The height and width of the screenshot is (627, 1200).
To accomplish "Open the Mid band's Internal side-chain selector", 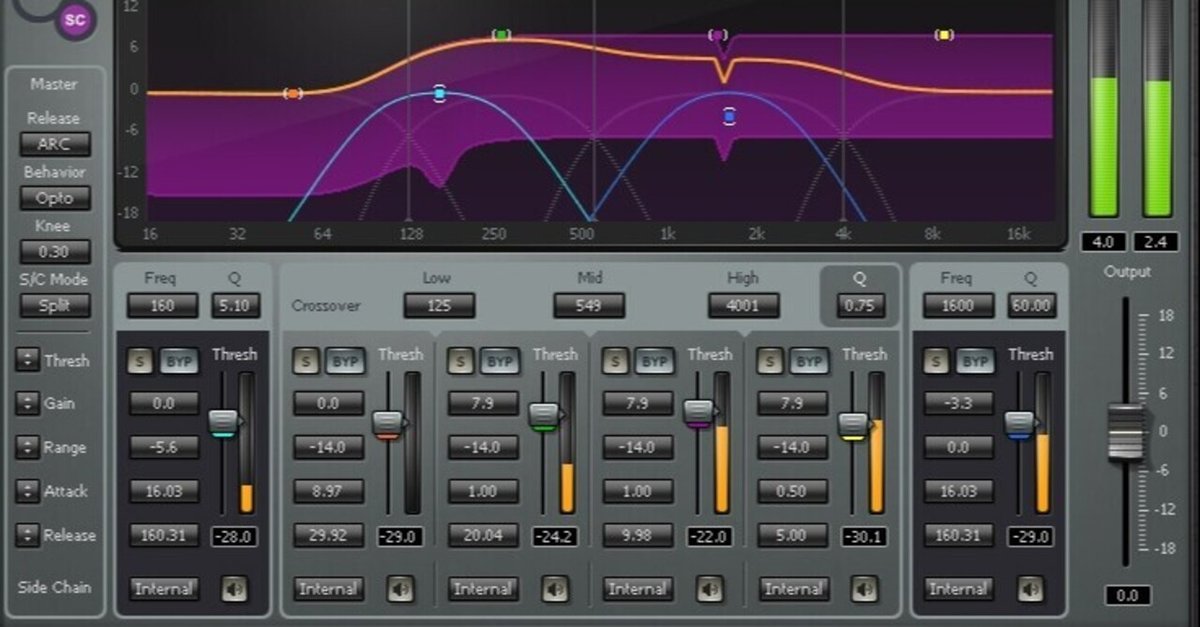I will (x=482, y=589).
